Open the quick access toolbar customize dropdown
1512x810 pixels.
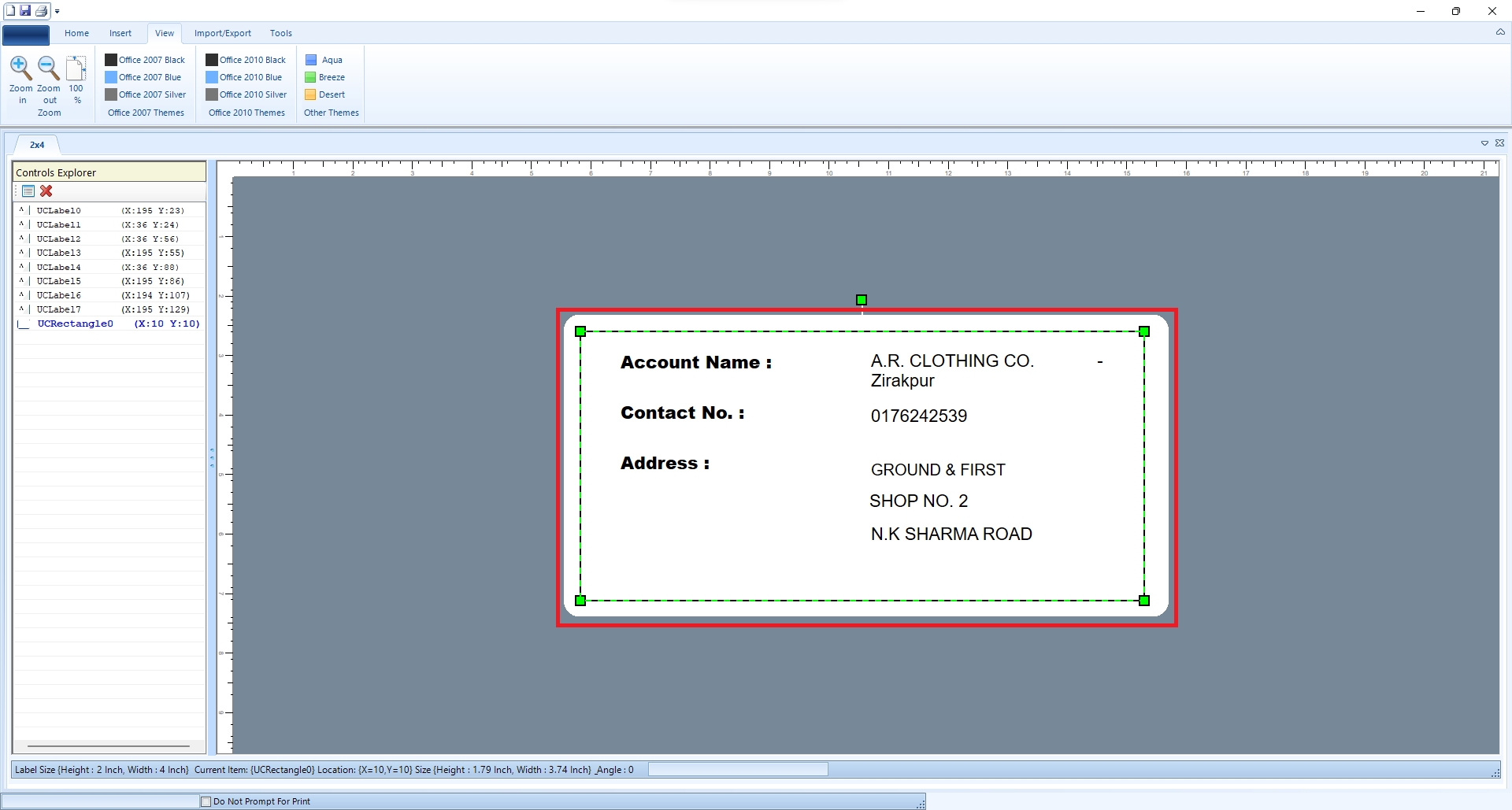(57, 11)
